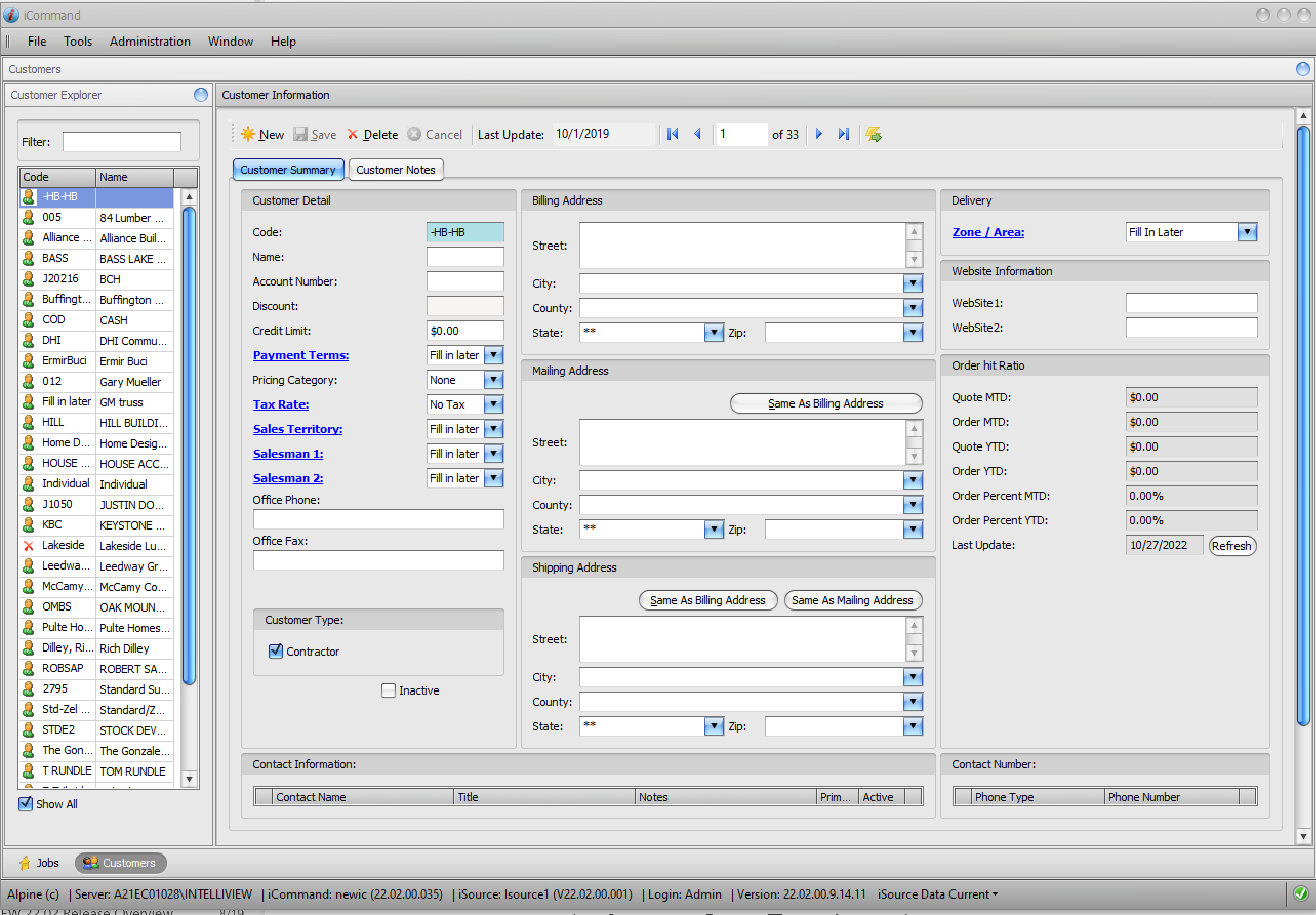Go to next customer record
Viewport: 1316px width, 915px height.
click(819, 134)
